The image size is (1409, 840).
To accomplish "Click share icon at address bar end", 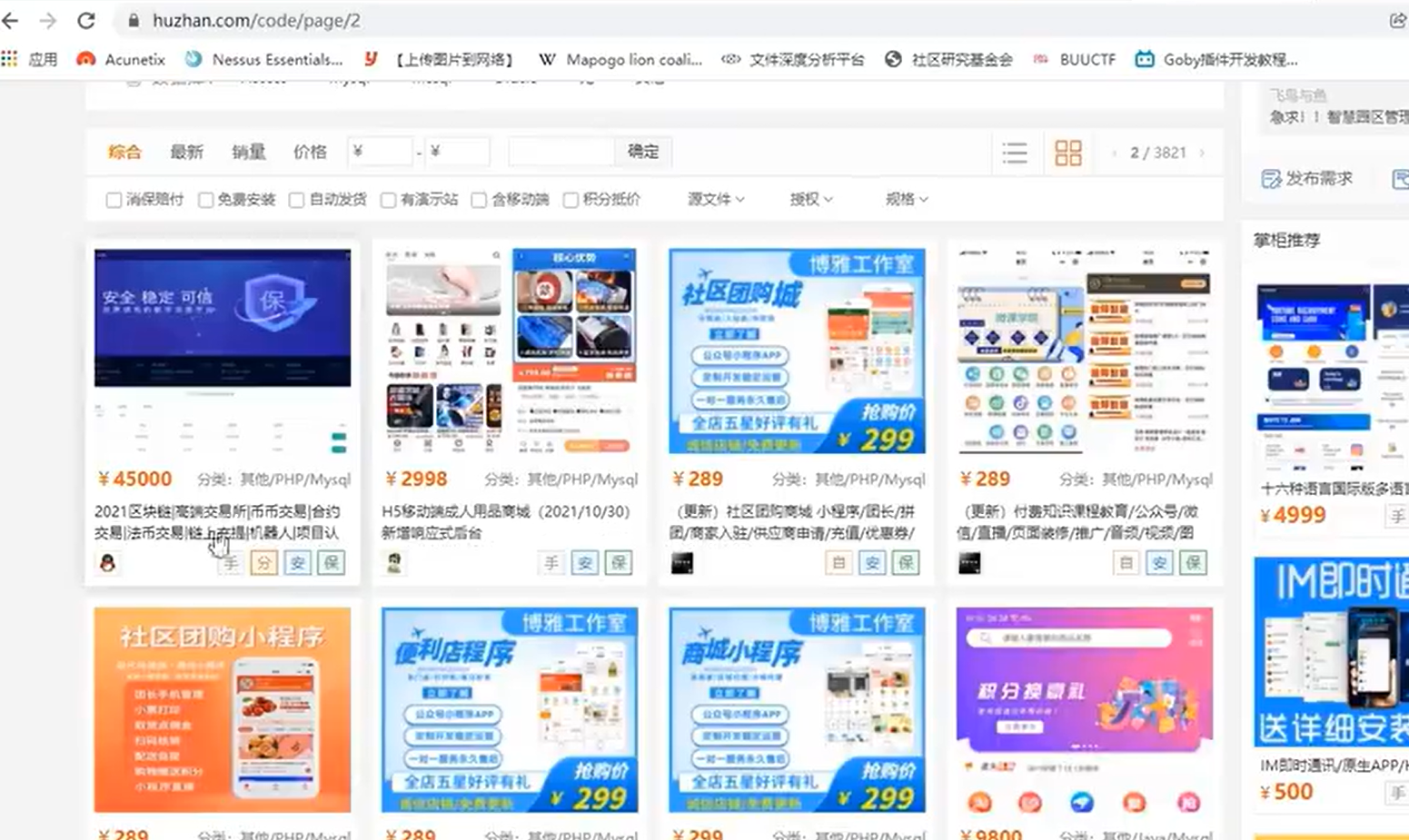I will coord(1397,20).
